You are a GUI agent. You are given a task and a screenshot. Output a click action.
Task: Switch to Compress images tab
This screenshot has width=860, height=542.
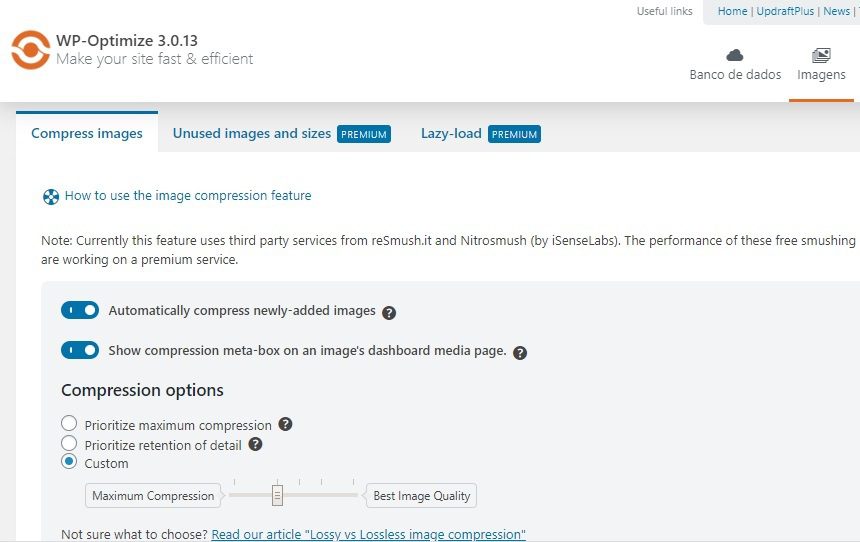pos(87,133)
